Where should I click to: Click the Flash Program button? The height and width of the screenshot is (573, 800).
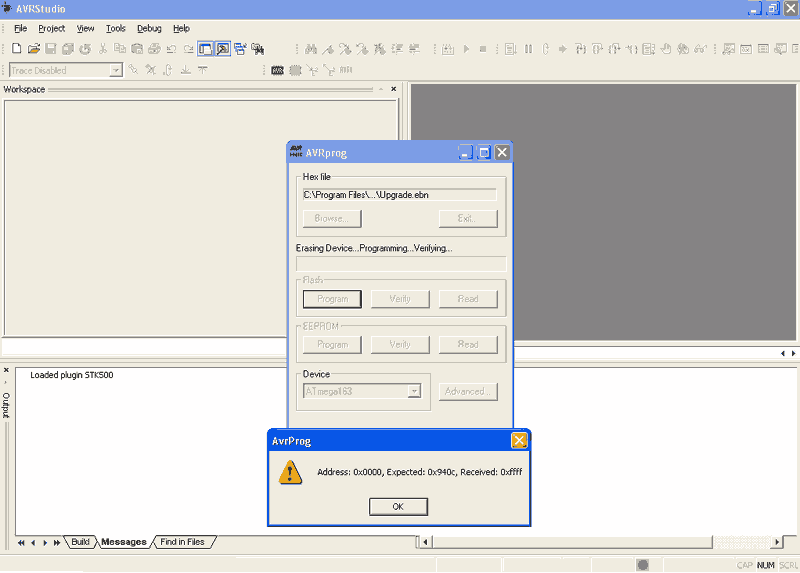tap(332, 299)
